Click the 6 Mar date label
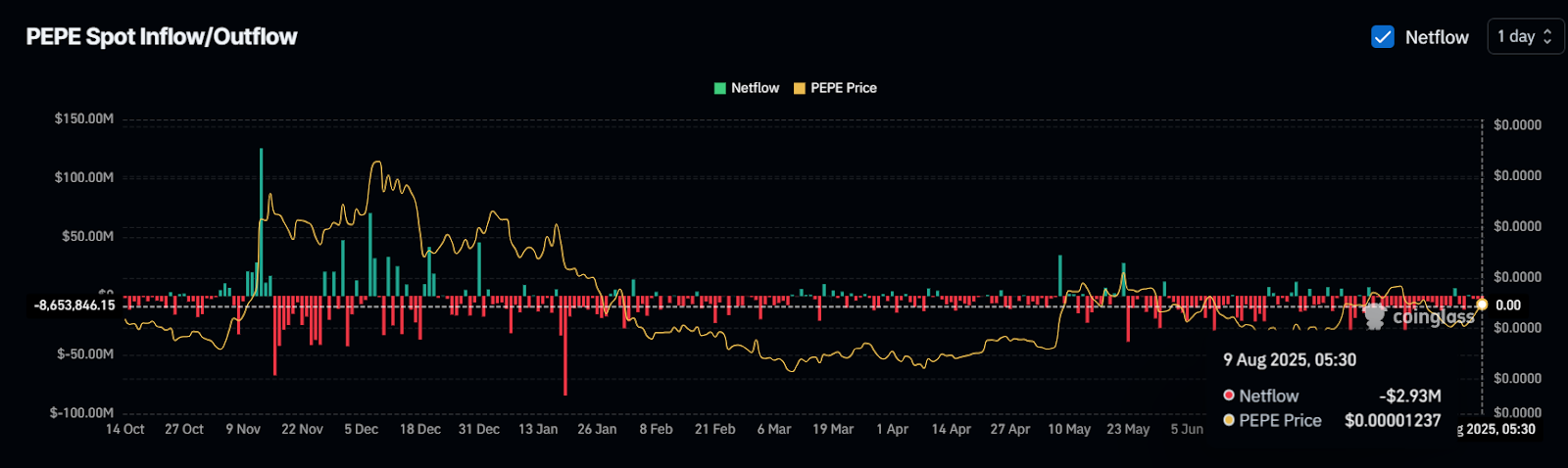The width and height of the screenshot is (1568, 468). [x=773, y=429]
